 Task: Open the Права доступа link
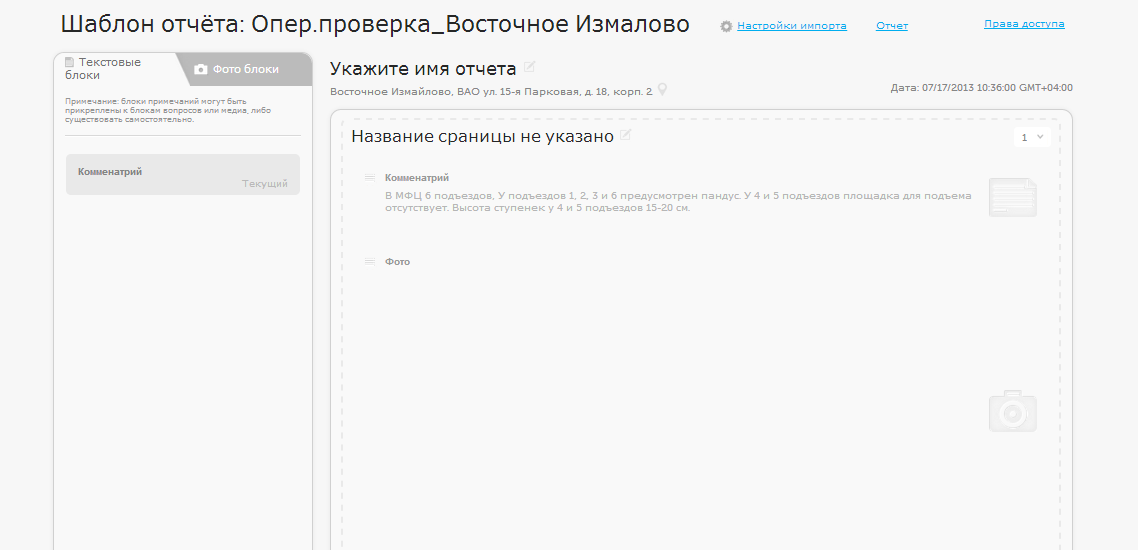click(x=1024, y=24)
